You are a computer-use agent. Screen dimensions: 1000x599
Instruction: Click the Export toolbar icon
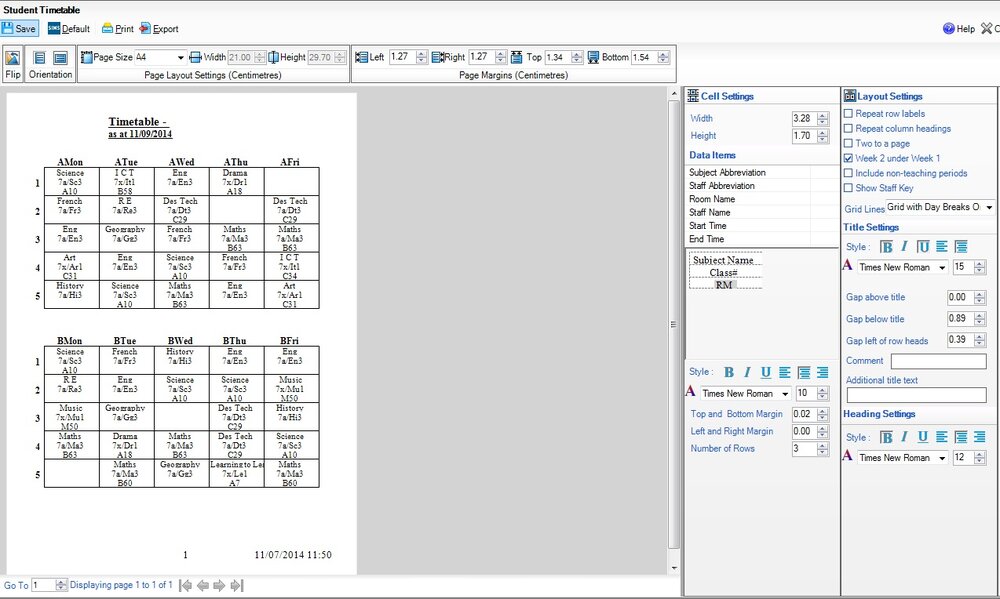[x=159, y=29]
